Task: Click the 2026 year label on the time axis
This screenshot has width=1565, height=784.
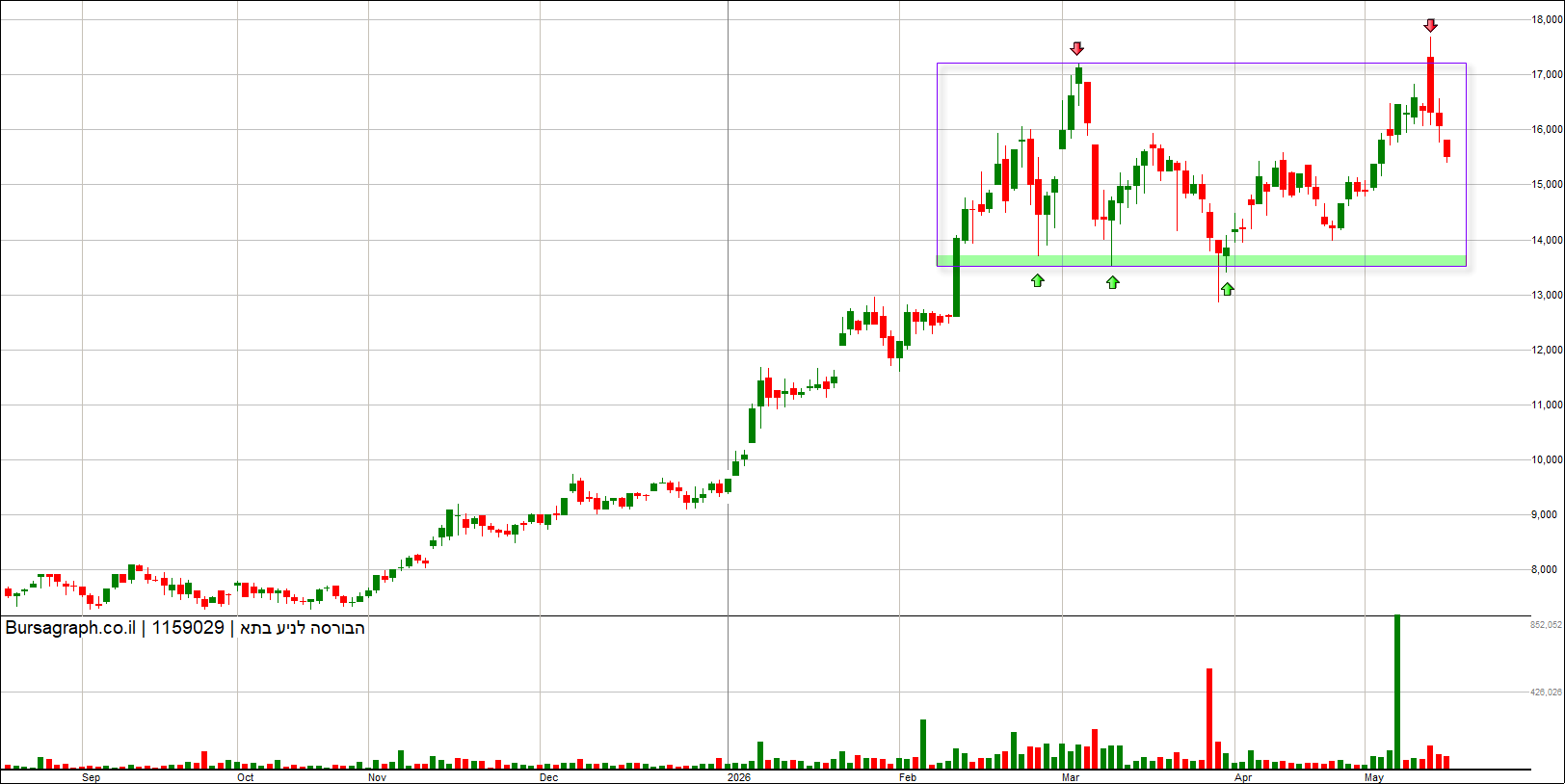Action: tap(739, 777)
